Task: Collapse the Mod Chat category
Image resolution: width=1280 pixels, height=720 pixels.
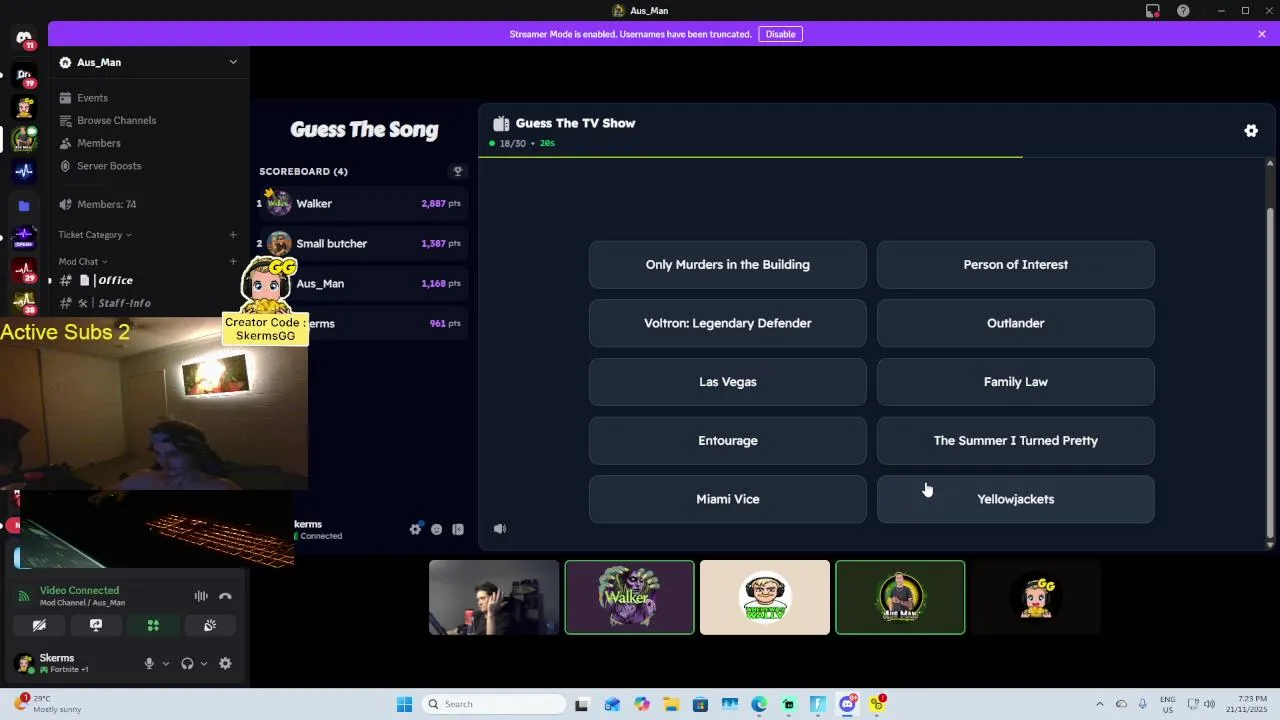Action: (82, 262)
